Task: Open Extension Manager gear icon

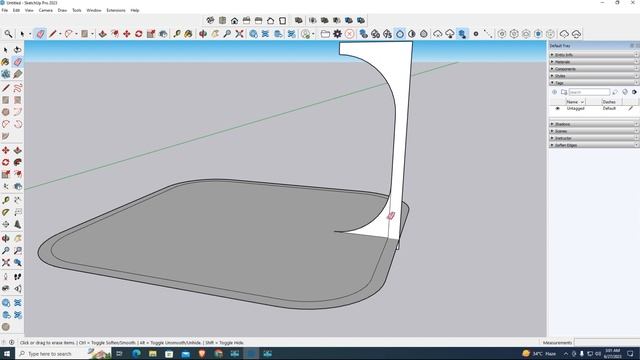Action: tap(337, 34)
